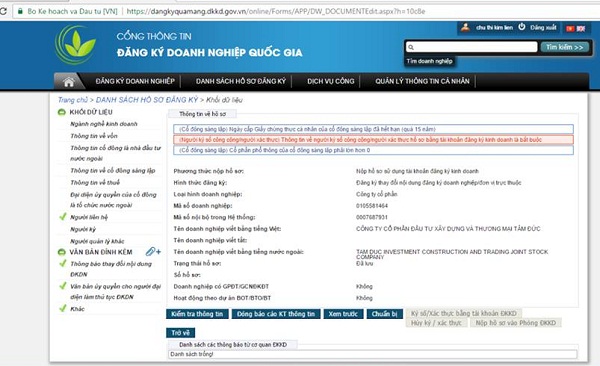600x366 pixels.
Task: Open ĐĂNG KÝ DOANH NGHIỆP menu
Action: (135, 81)
